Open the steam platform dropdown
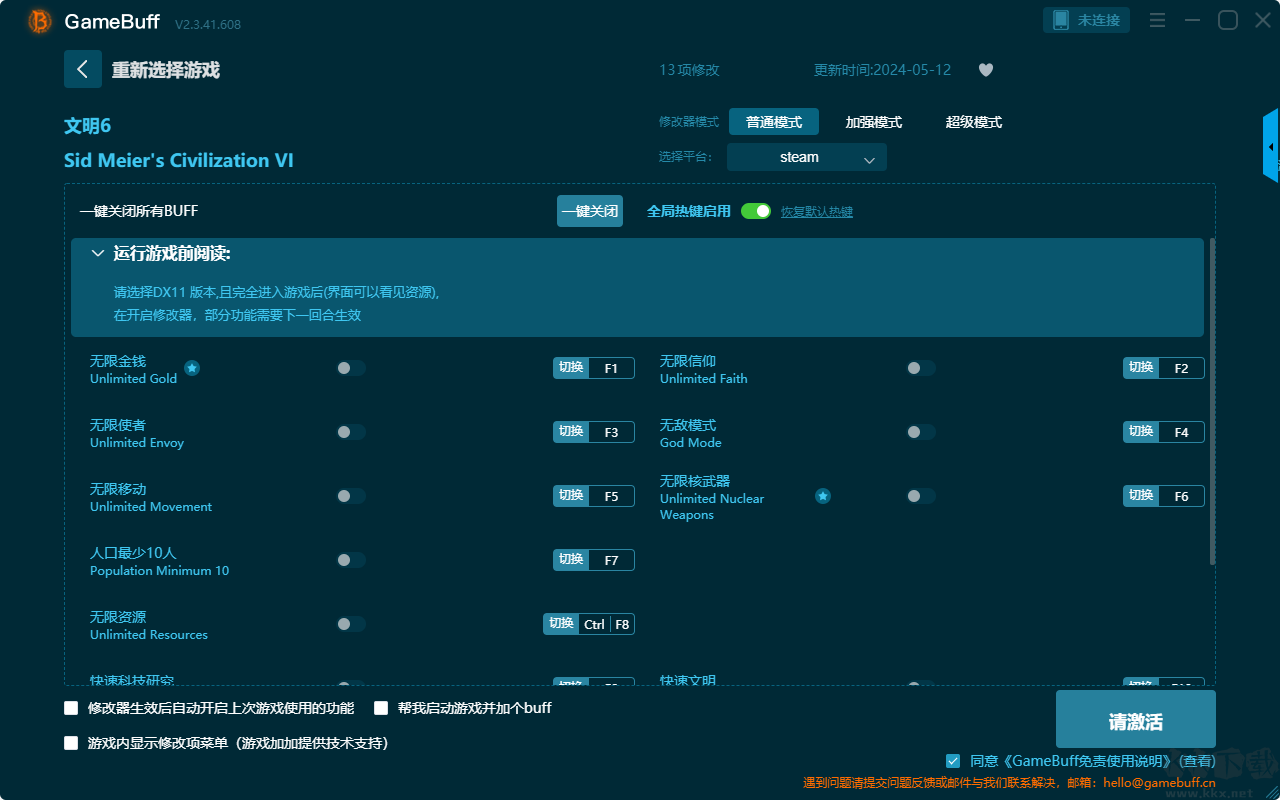Screen dimensions: 1280x800 tap(807, 157)
